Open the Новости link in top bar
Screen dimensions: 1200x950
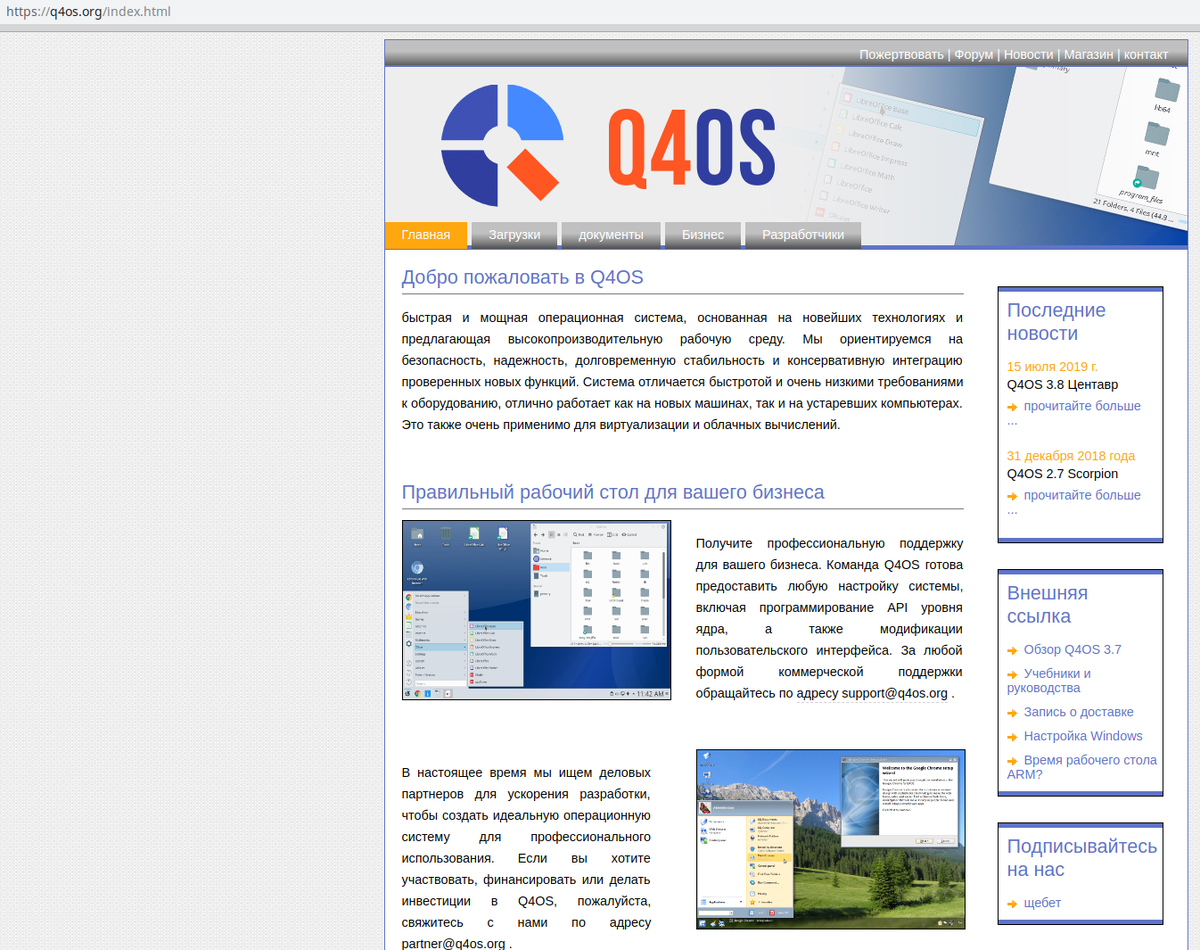(x=1029, y=54)
